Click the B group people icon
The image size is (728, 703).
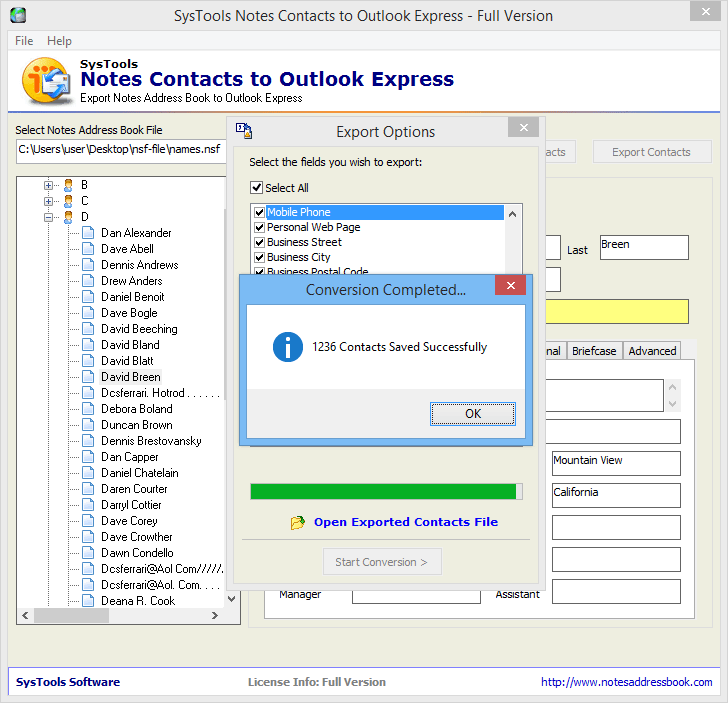pyautogui.click(x=68, y=185)
